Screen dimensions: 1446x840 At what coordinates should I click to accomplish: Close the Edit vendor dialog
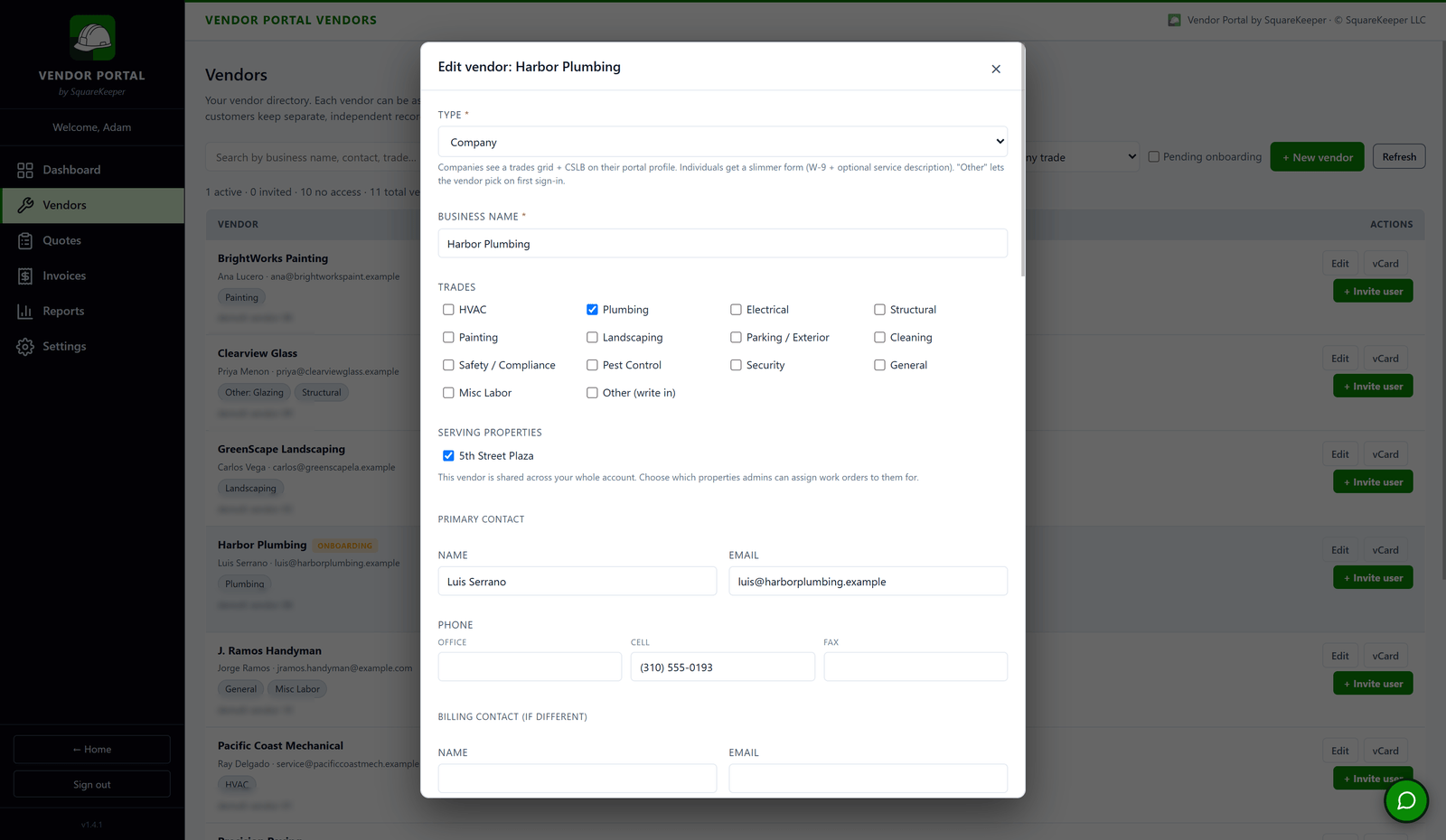996,69
